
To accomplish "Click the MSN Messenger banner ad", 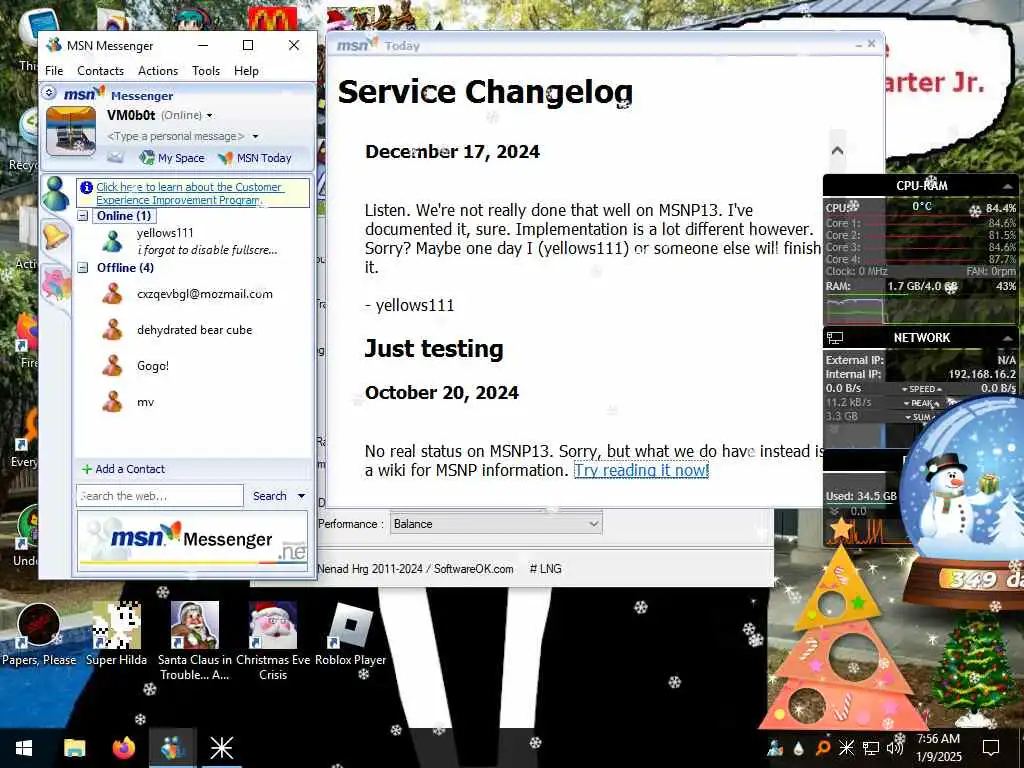I will (193, 541).
